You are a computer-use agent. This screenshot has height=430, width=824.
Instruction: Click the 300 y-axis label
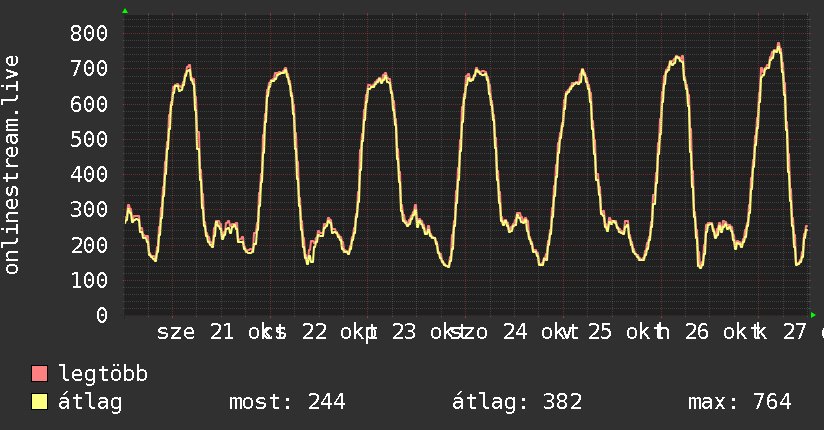point(89,210)
